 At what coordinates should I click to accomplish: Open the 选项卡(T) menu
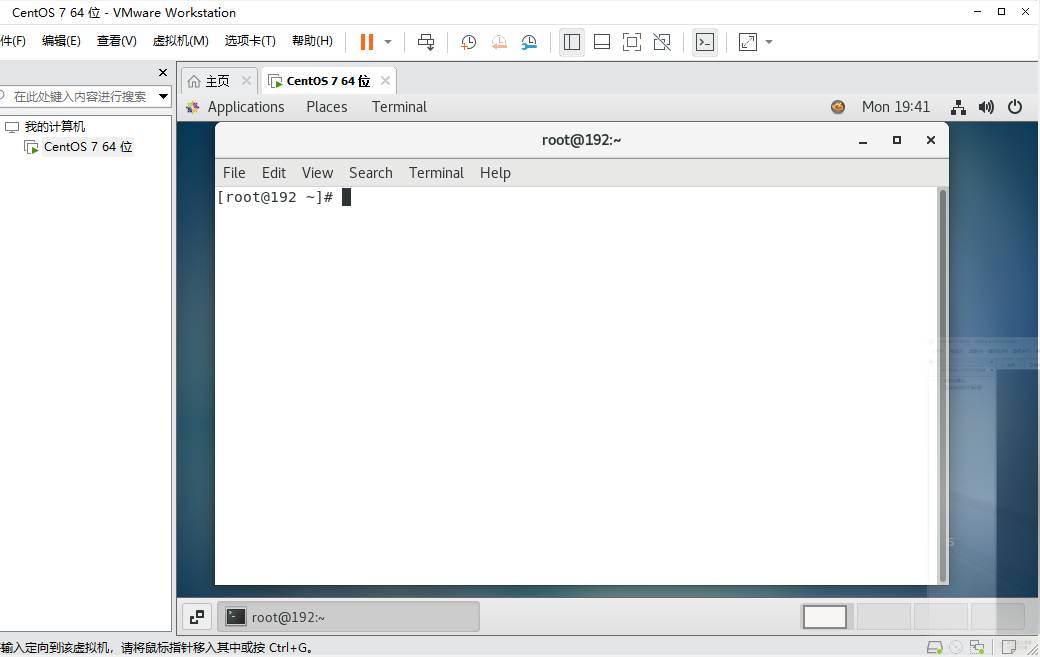tap(250, 41)
